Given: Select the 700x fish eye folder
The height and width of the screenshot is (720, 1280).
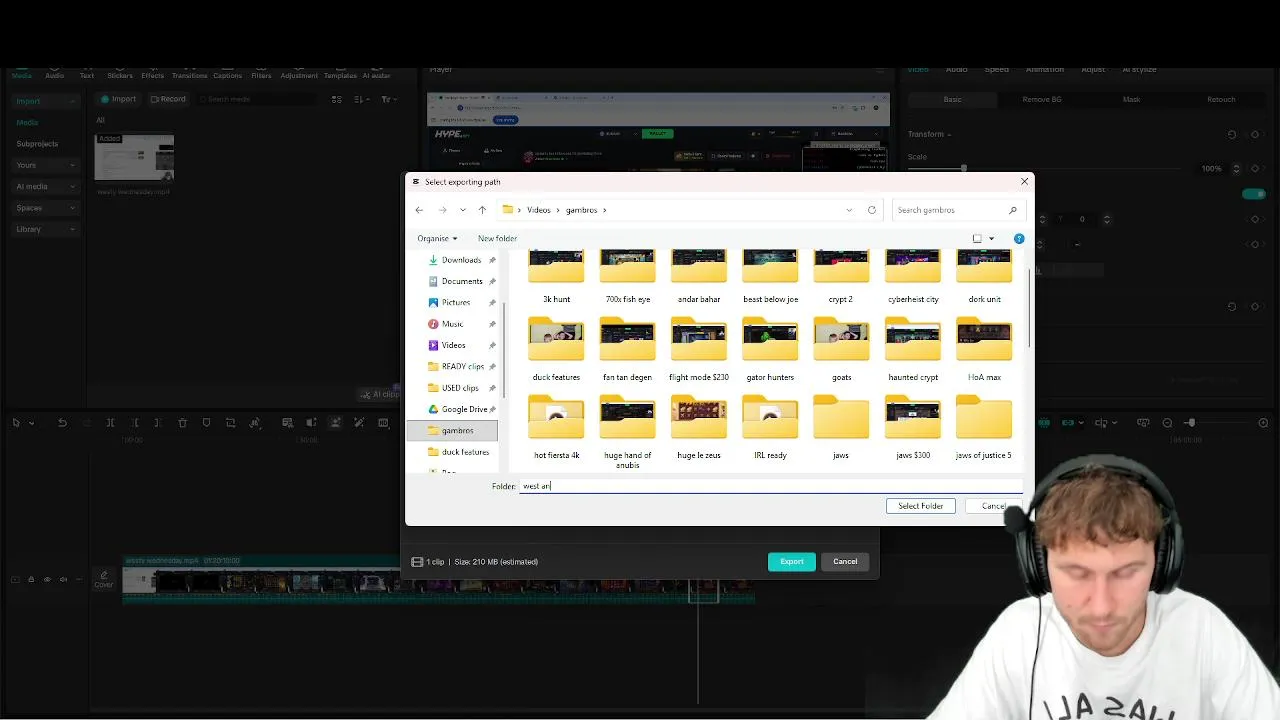Looking at the screenshot, I should (x=627, y=277).
